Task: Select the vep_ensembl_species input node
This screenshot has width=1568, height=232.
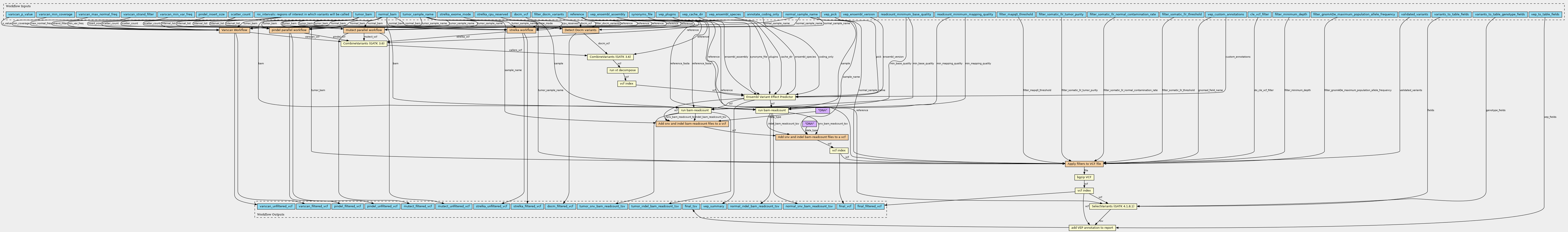Action: click(726, 14)
